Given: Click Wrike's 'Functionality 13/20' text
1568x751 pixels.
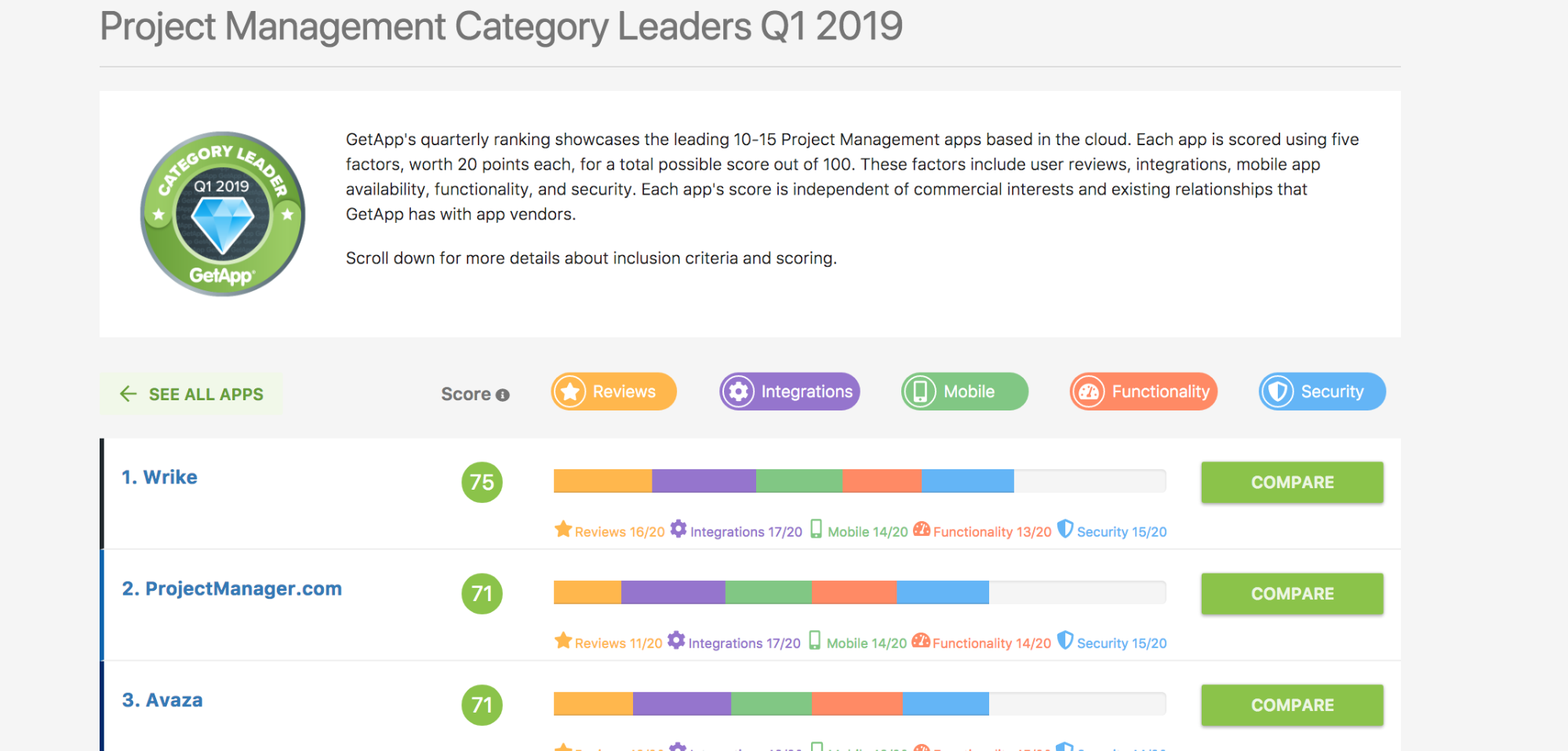Looking at the screenshot, I should click(992, 532).
